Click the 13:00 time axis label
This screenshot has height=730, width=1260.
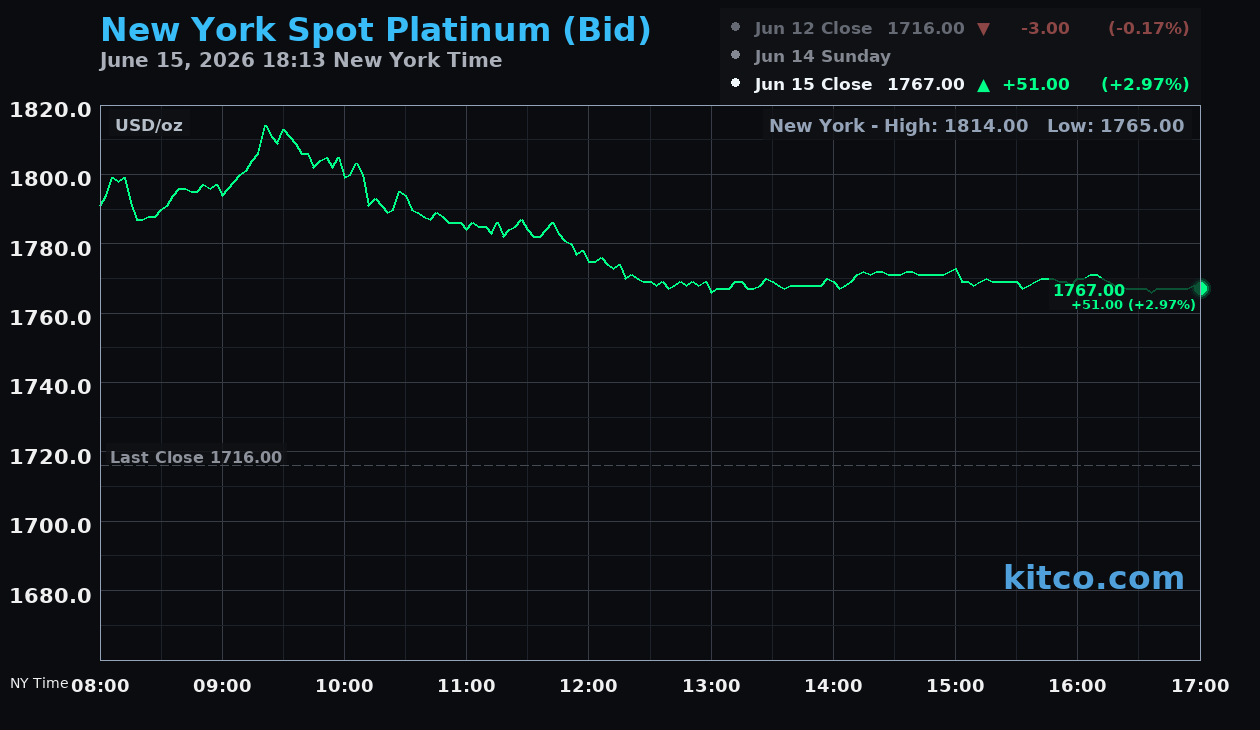point(711,686)
